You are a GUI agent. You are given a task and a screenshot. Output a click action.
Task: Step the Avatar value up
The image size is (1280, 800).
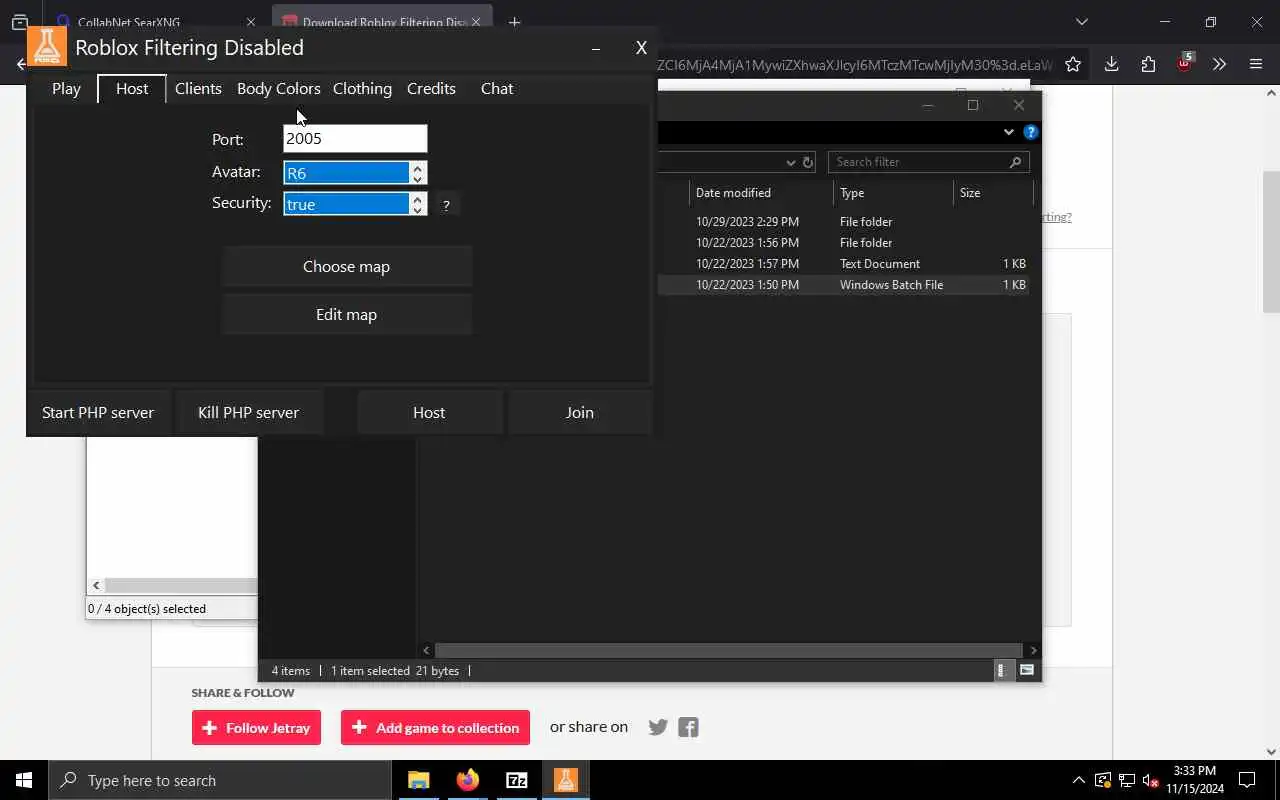tap(418, 167)
